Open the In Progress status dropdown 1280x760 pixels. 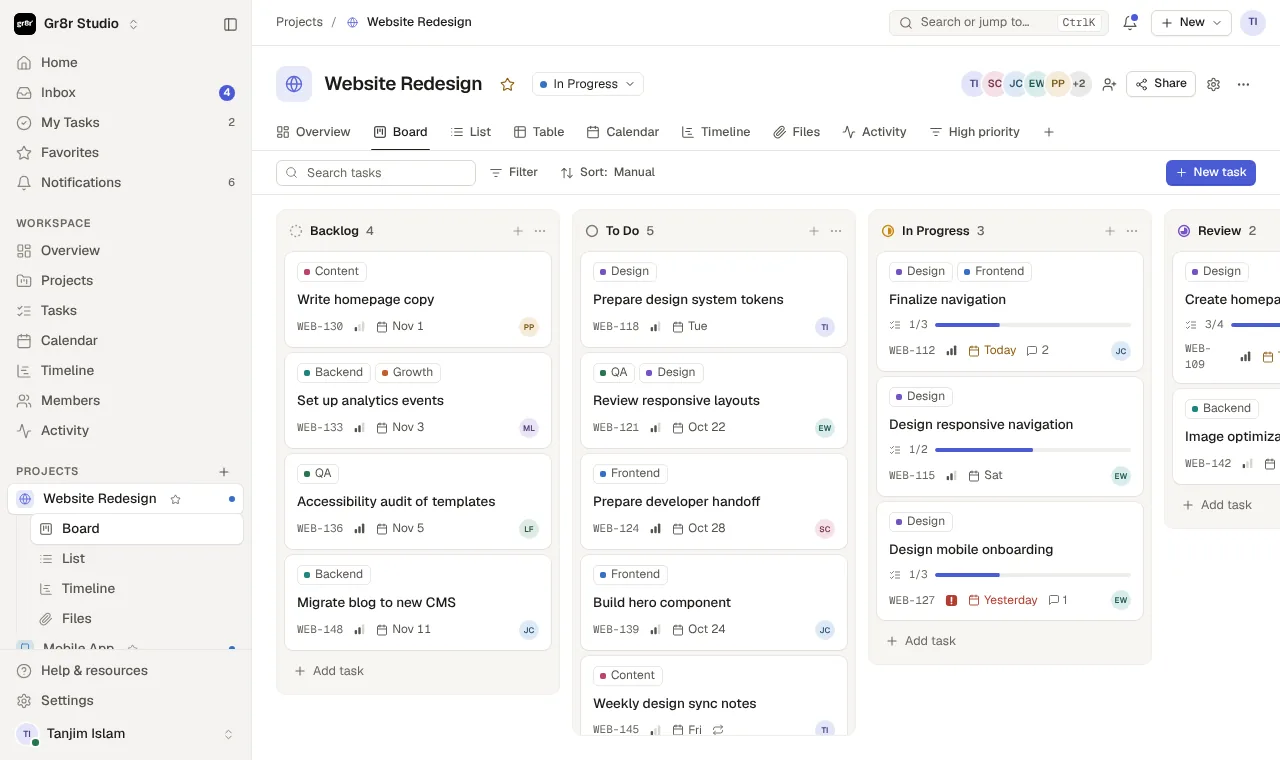click(587, 84)
